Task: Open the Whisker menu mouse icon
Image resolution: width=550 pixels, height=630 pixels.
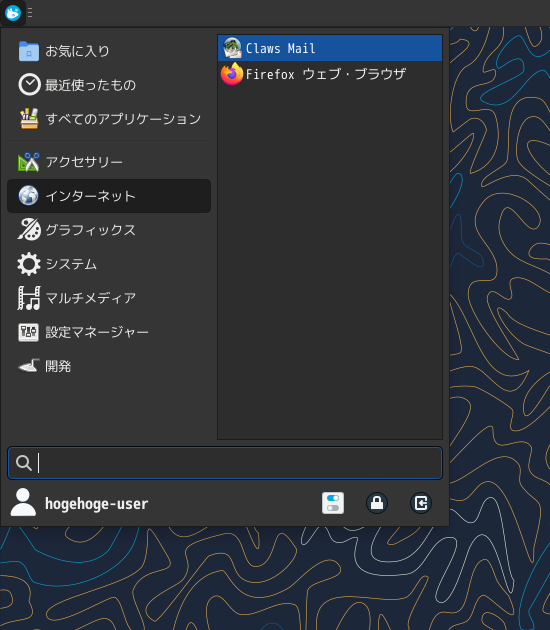Action: coord(13,13)
